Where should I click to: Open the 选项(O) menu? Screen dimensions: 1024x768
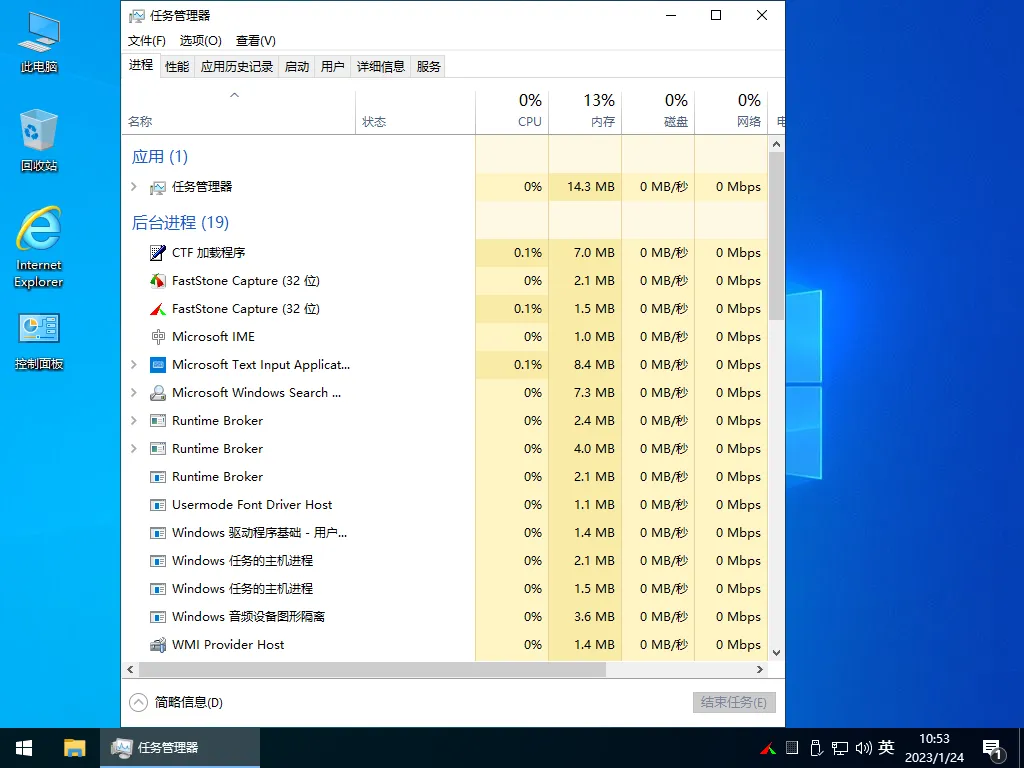click(200, 40)
